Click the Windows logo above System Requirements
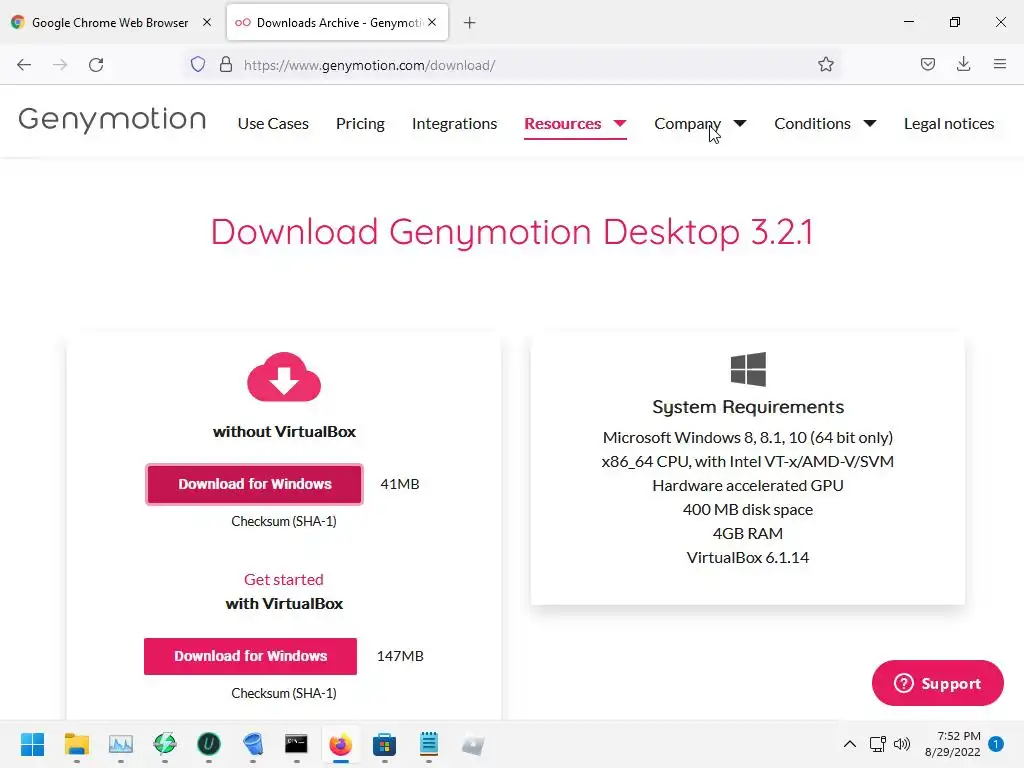 click(748, 369)
